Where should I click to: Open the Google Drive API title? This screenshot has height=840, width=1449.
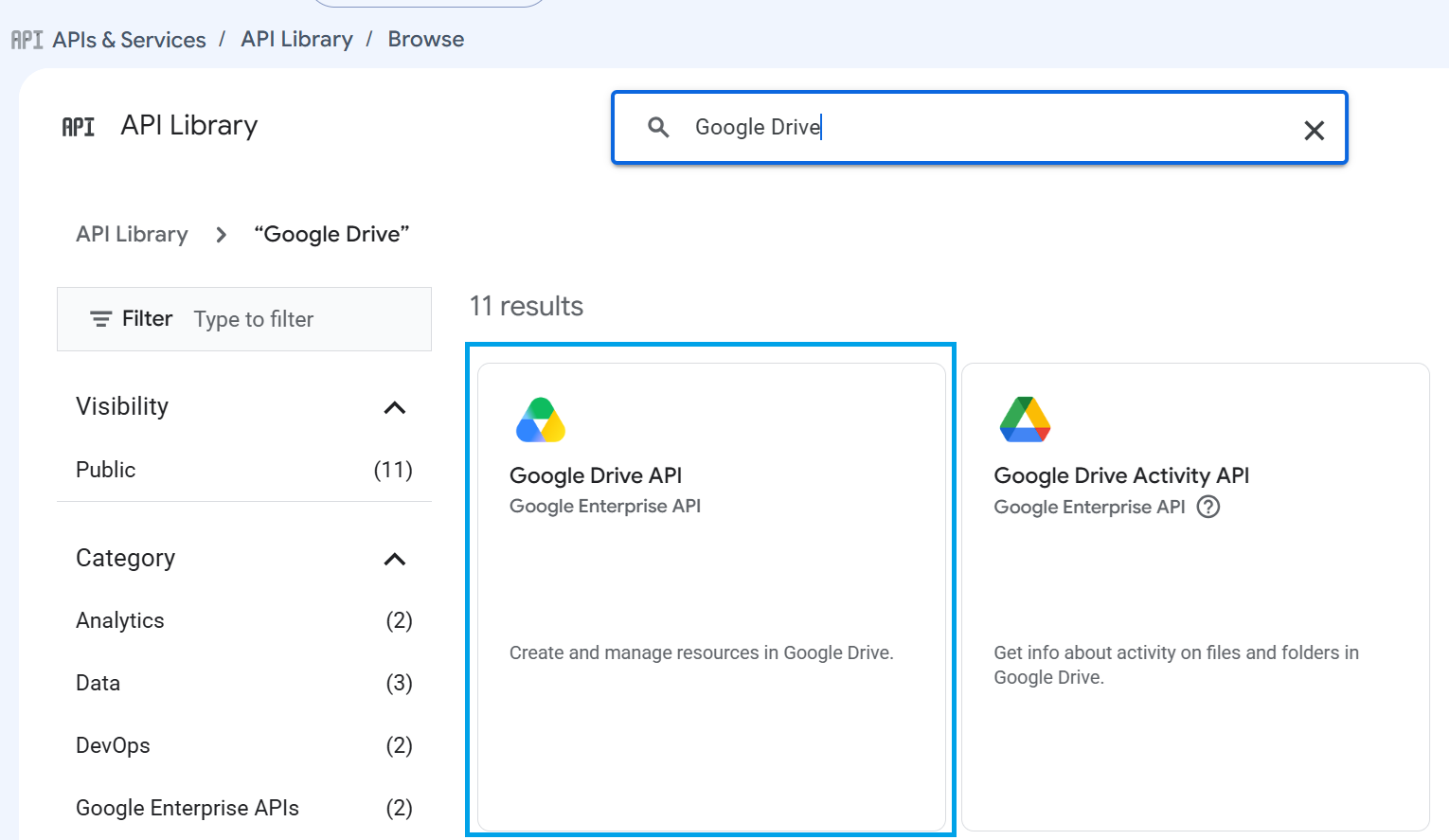[x=596, y=475]
